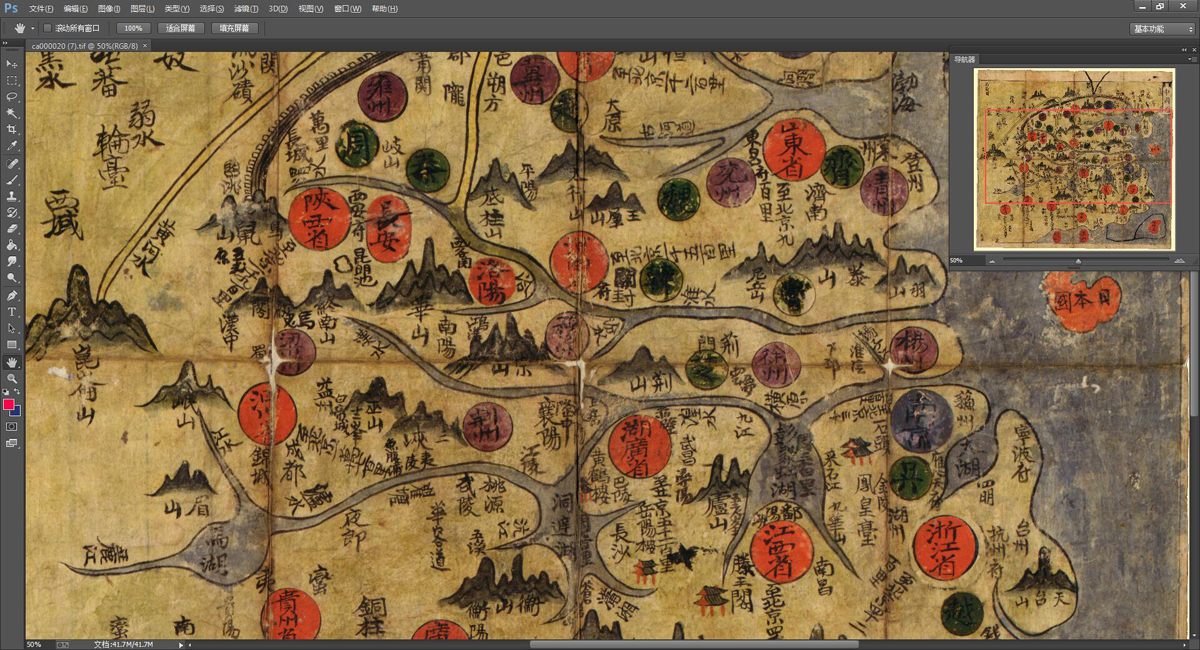This screenshot has height=650, width=1200.
Task: Open the Hand tool preset picker arrow
Action: (33, 28)
